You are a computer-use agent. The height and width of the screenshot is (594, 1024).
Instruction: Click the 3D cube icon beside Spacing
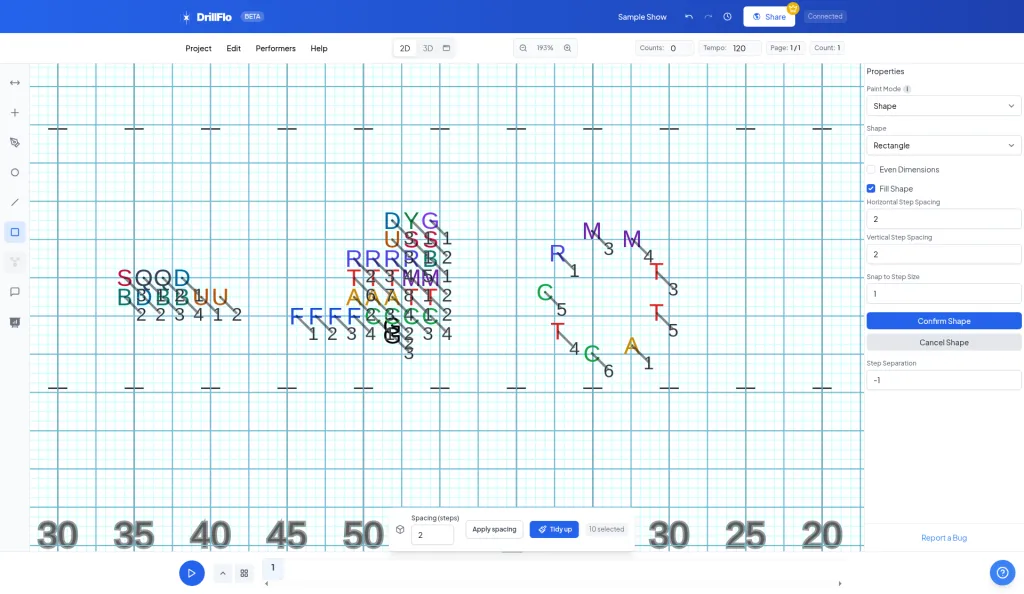(x=400, y=529)
